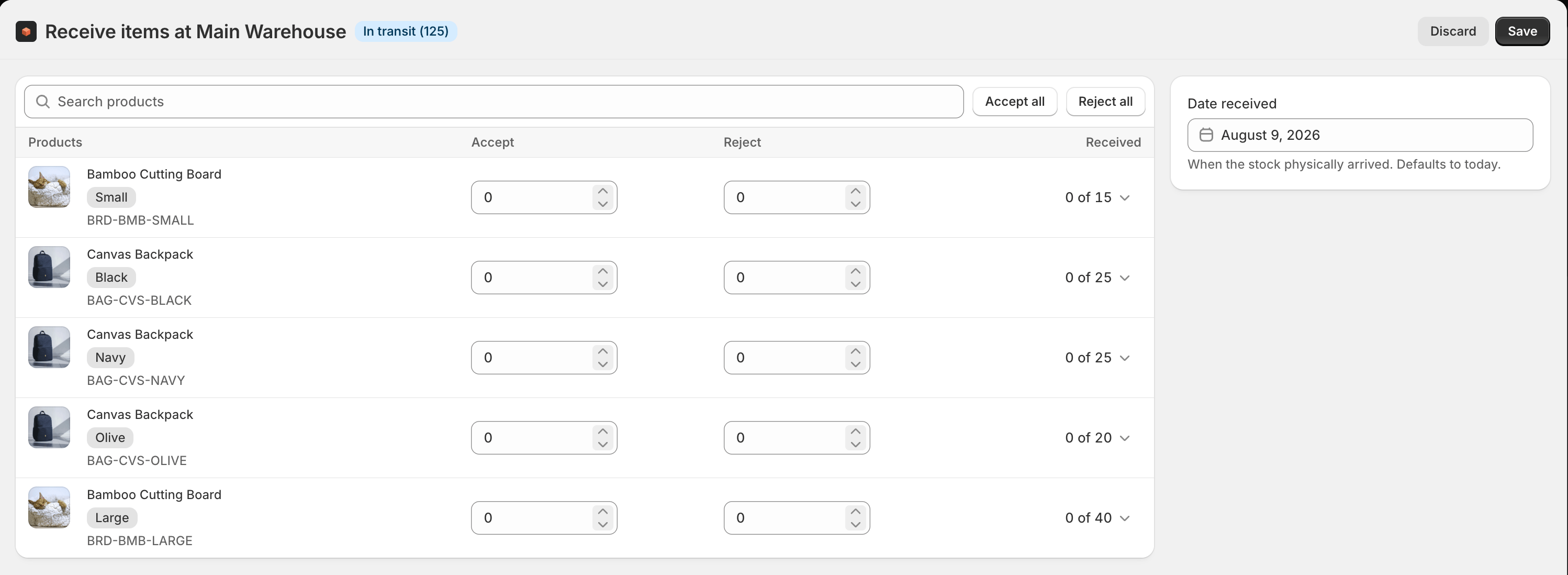This screenshot has width=1568, height=575.
Task: Increase Reject for Bamboo Cutting Board Large
Action: click(855, 511)
